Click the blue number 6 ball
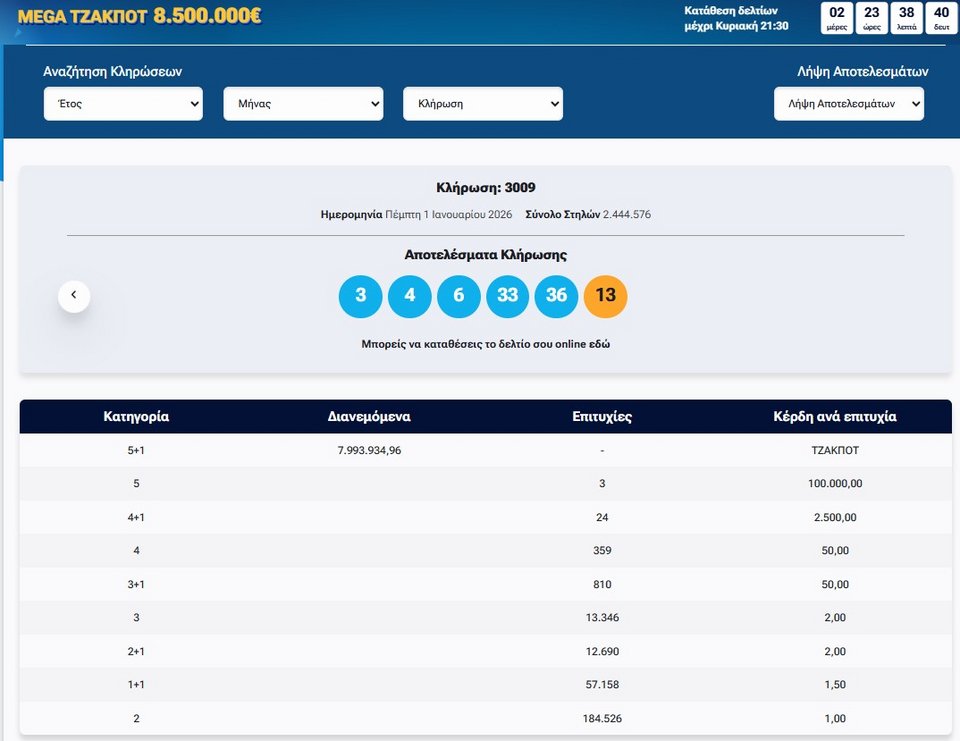Screen dimensions: 960x741 click(459, 296)
